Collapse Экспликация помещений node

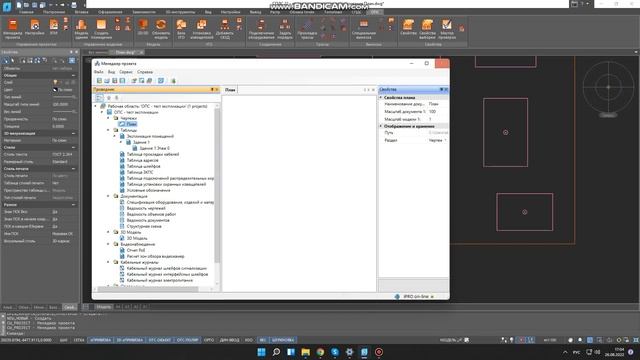115,136
